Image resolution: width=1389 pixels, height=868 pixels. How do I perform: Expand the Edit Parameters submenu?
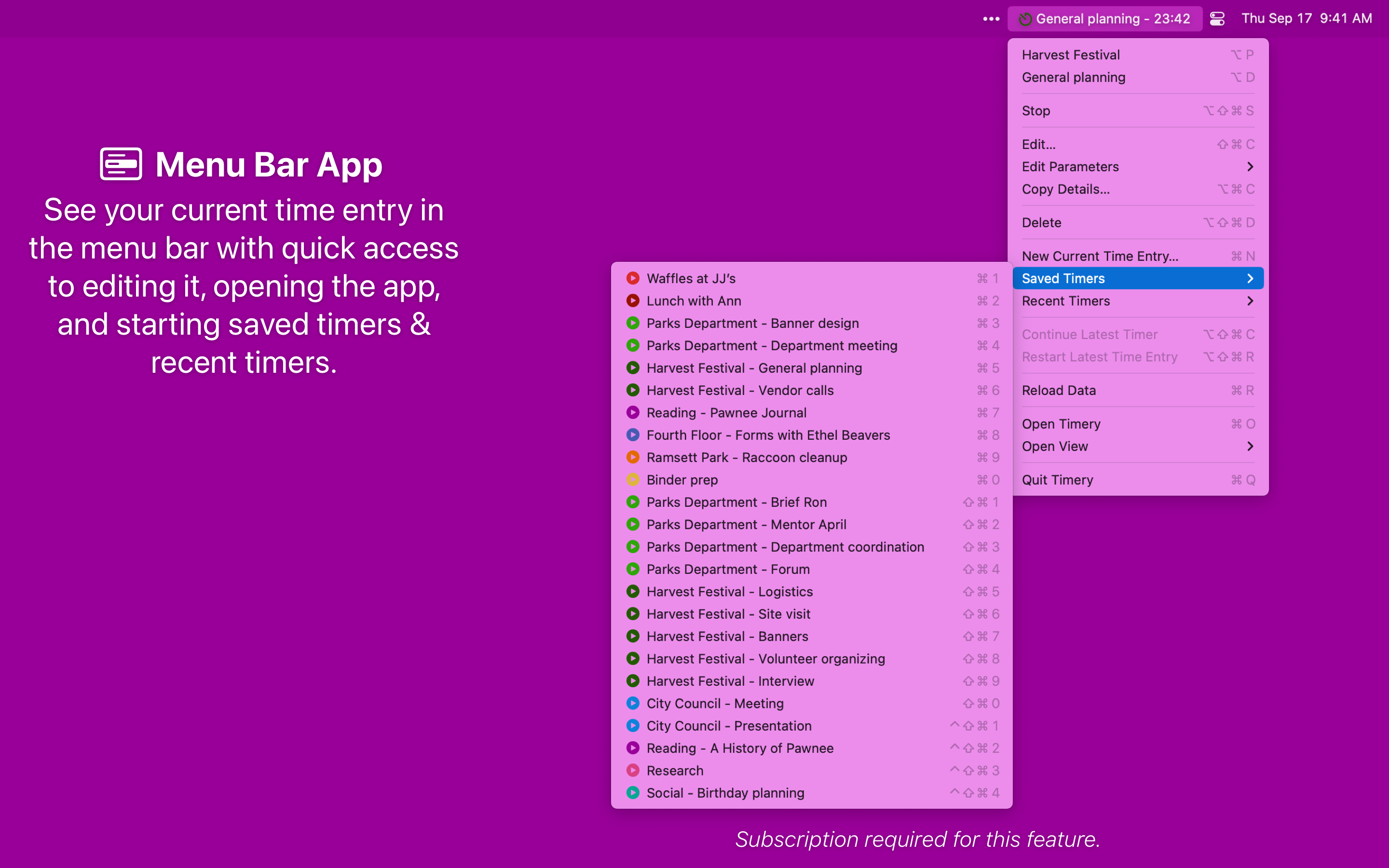tap(1250, 167)
